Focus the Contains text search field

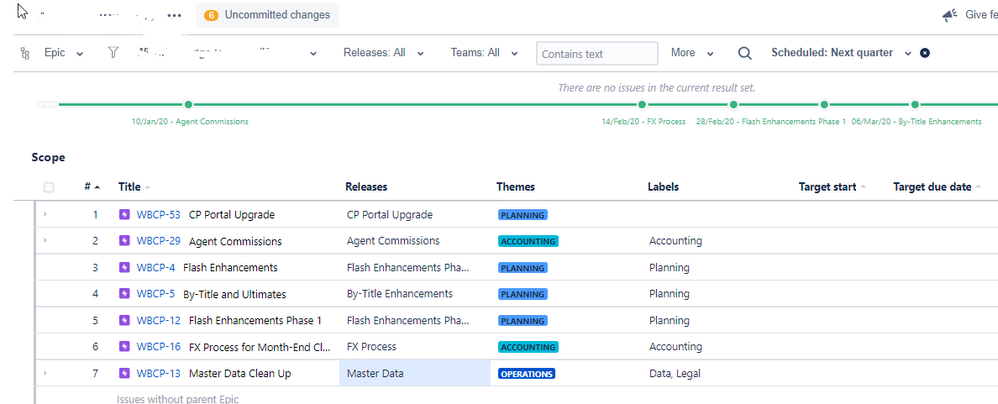597,53
